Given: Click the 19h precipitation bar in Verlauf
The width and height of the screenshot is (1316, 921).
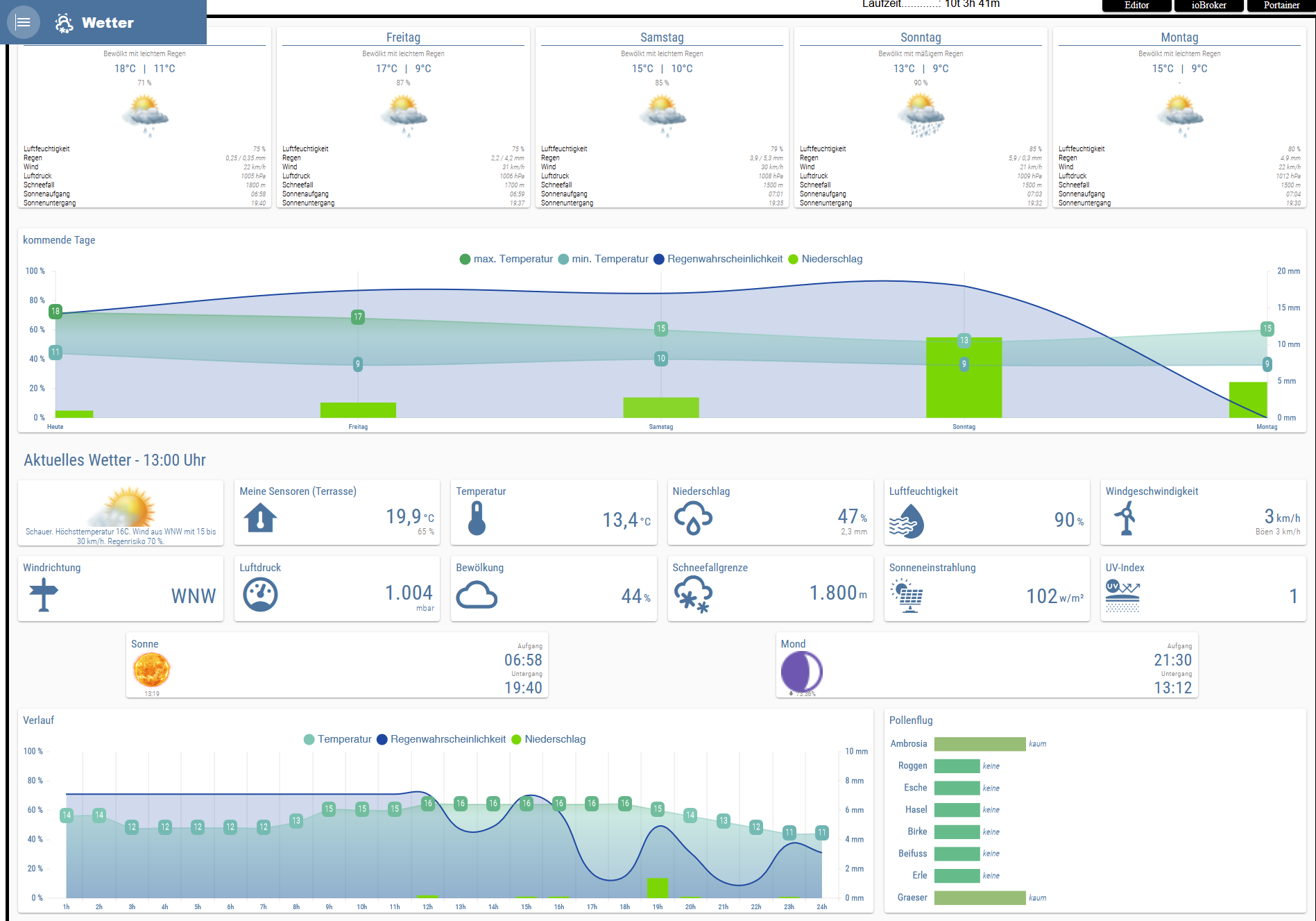Looking at the screenshot, I should (x=658, y=888).
